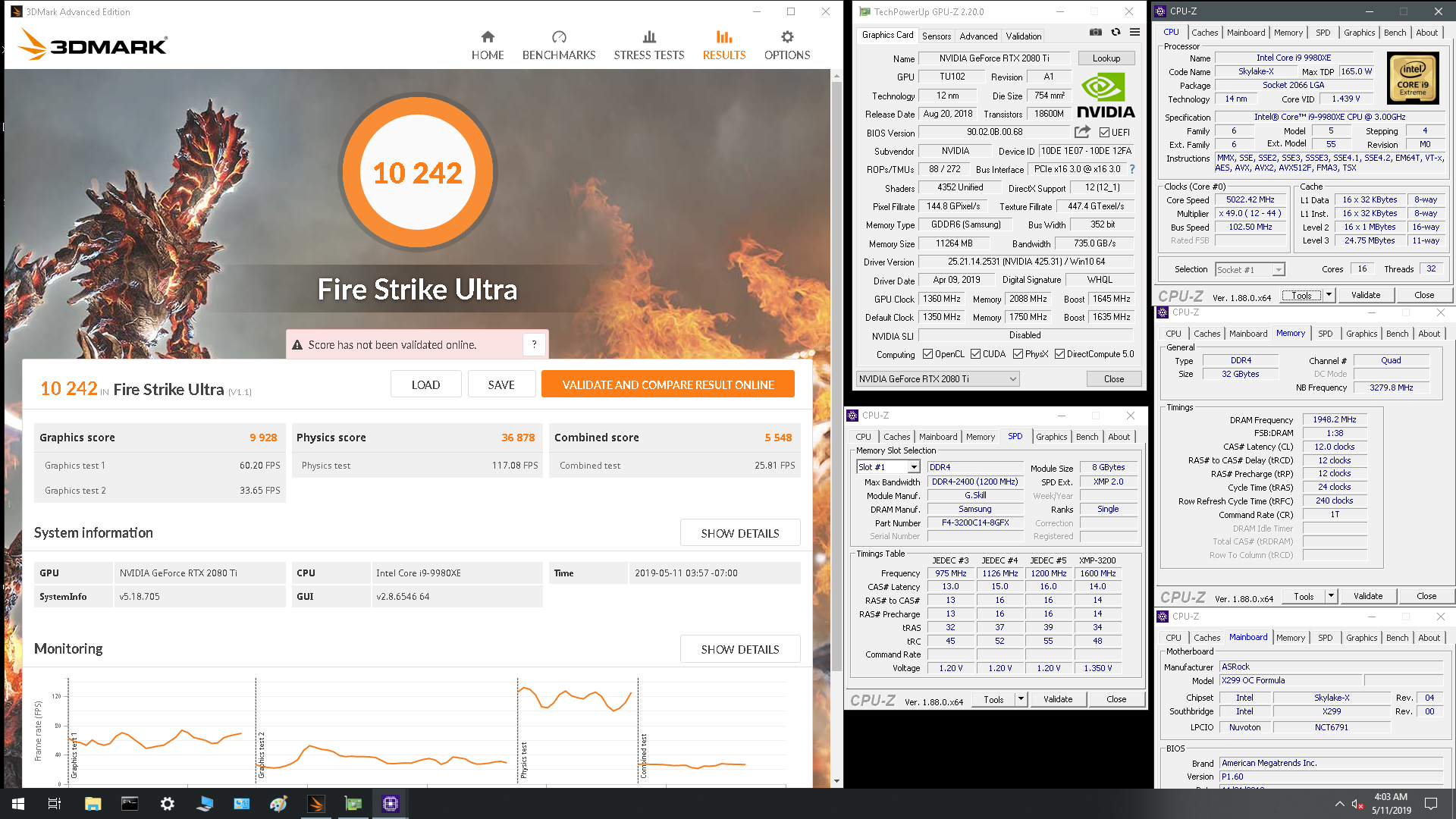Viewport: 1456px width, 819px height.
Task: Click LOAD in 3DMark results
Action: point(425,384)
